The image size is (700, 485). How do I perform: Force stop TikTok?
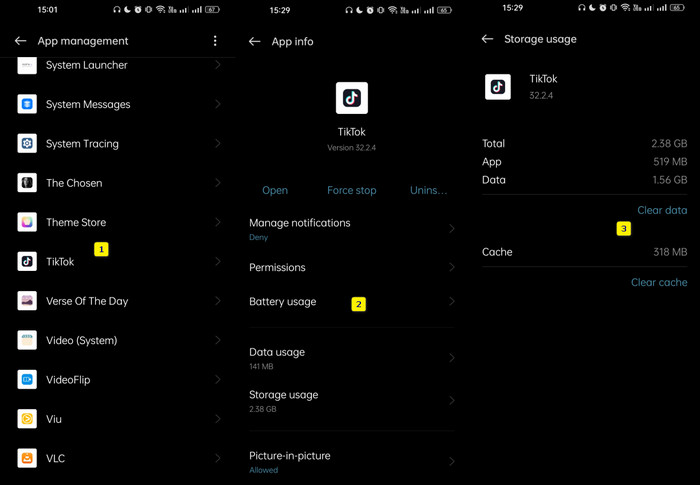pos(352,190)
